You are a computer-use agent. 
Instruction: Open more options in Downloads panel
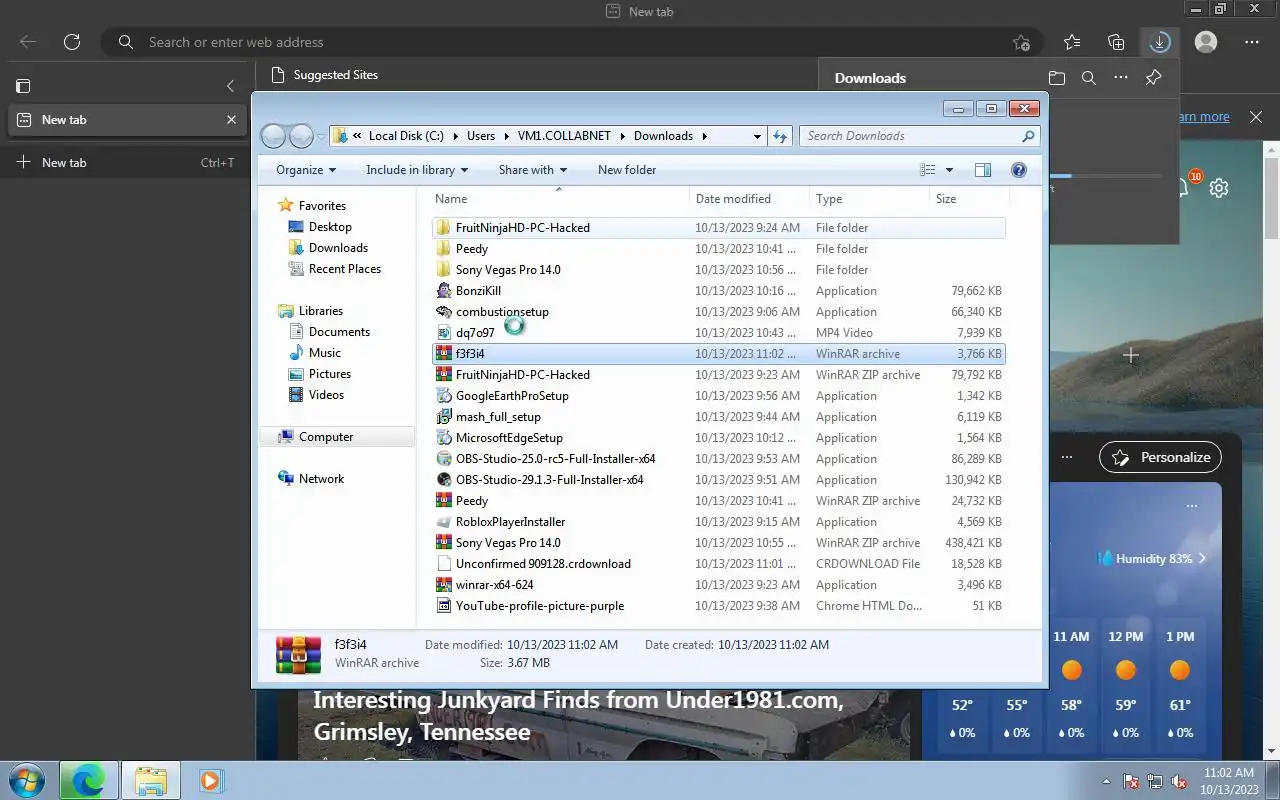pyautogui.click(x=1121, y=78)
